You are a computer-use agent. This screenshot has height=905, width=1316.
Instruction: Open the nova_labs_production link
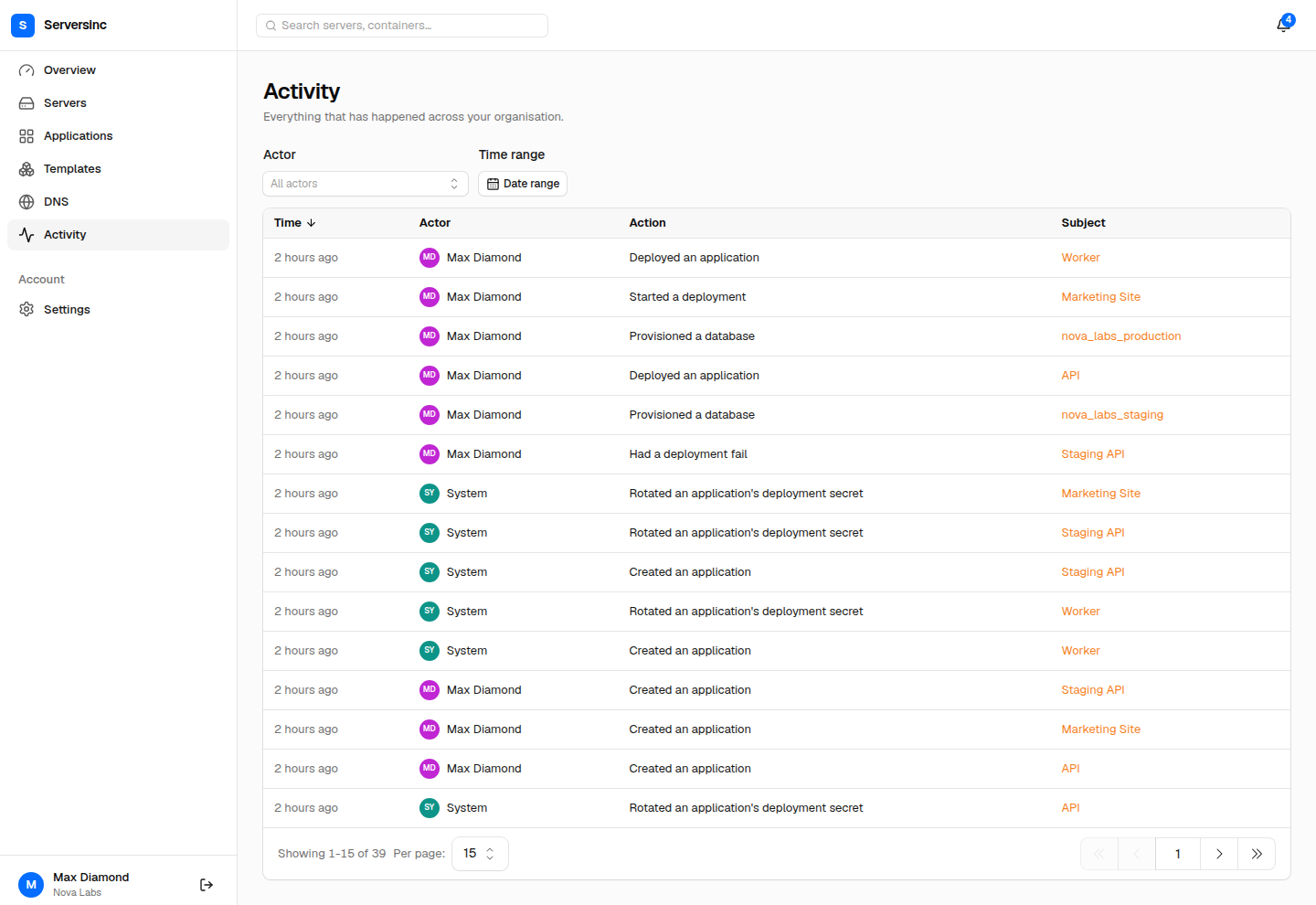point(1120,336)
